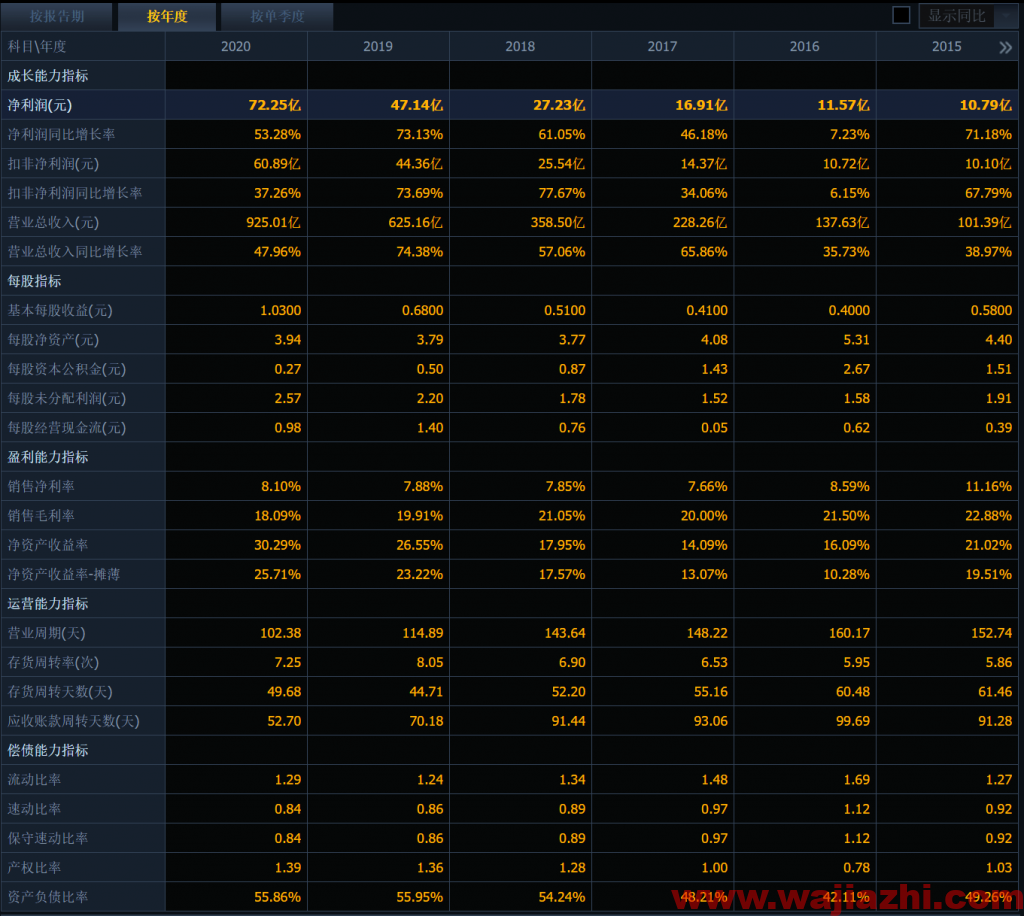The width and height of the screenshot is (1024, 916).
Task: Click the 应收账款周转天数(天) row label
Action: tap(73, 721)
